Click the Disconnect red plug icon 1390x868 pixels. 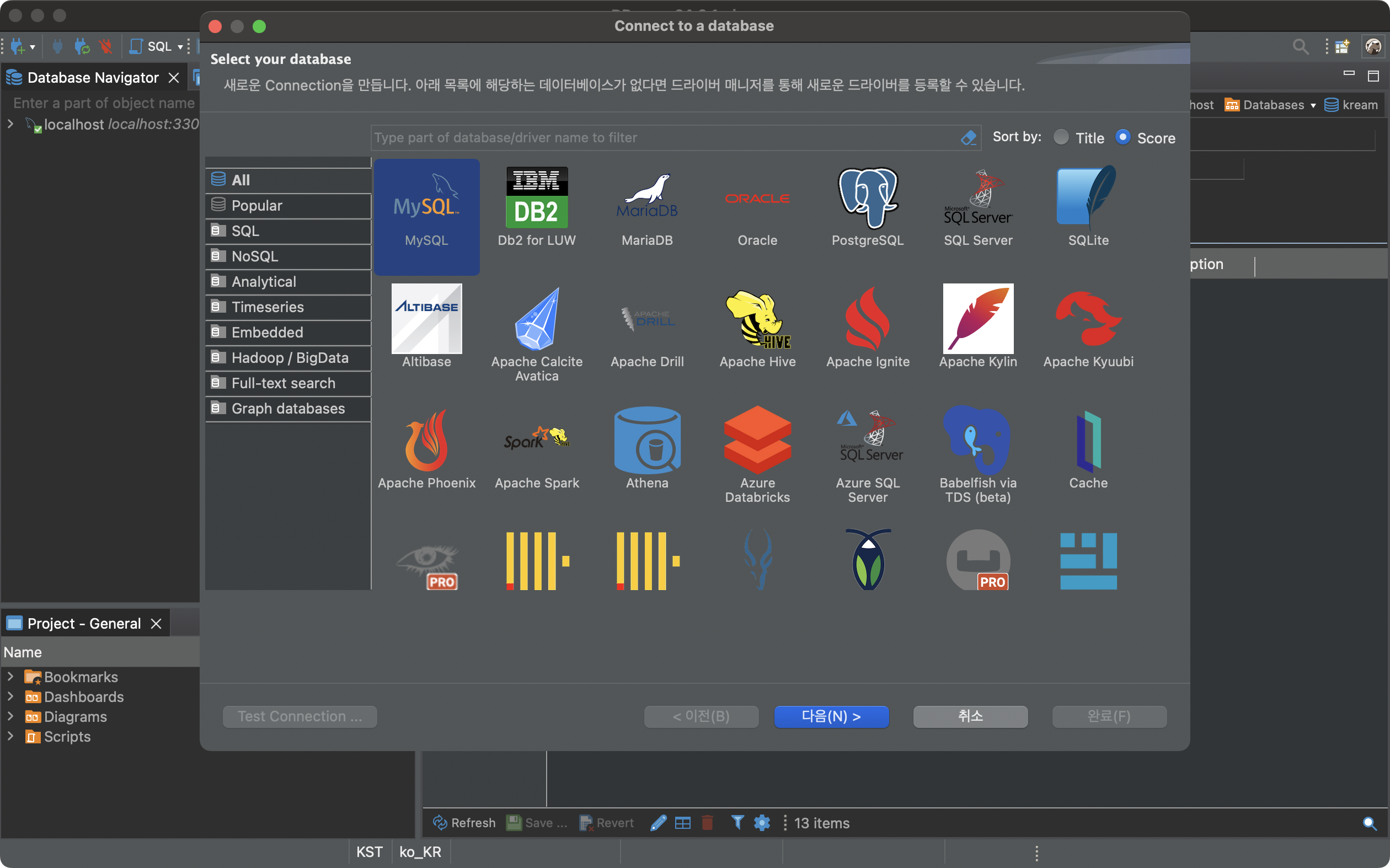coord(106,46)
